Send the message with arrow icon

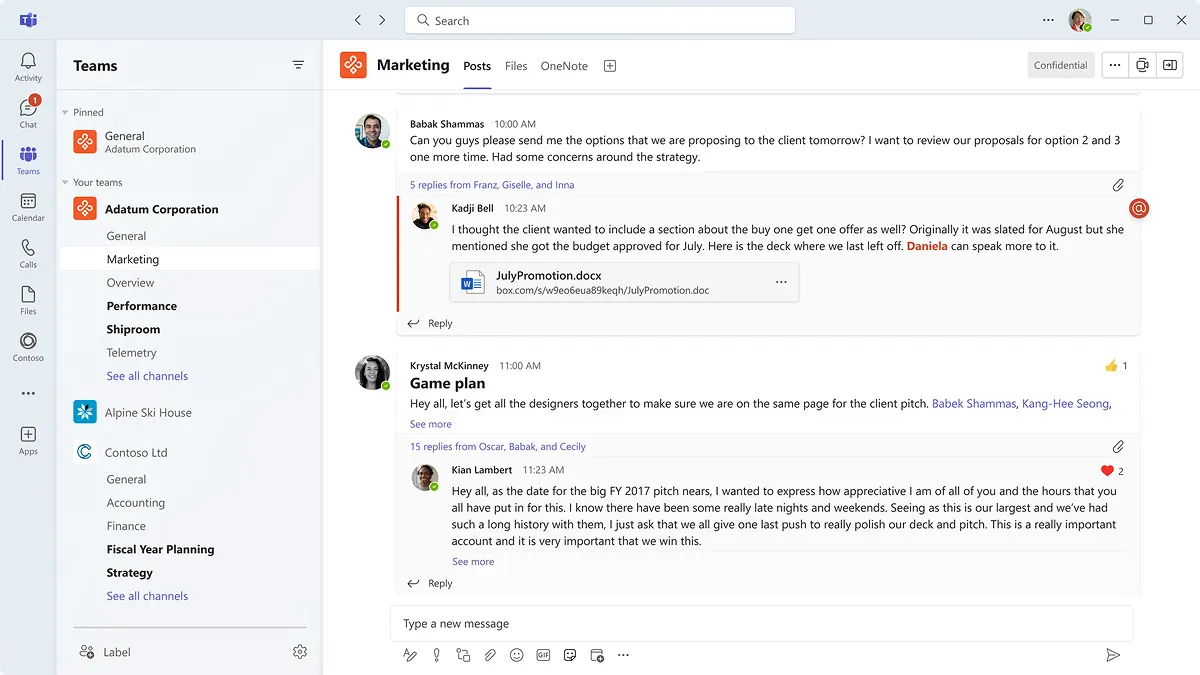[x=1113, y=655]
